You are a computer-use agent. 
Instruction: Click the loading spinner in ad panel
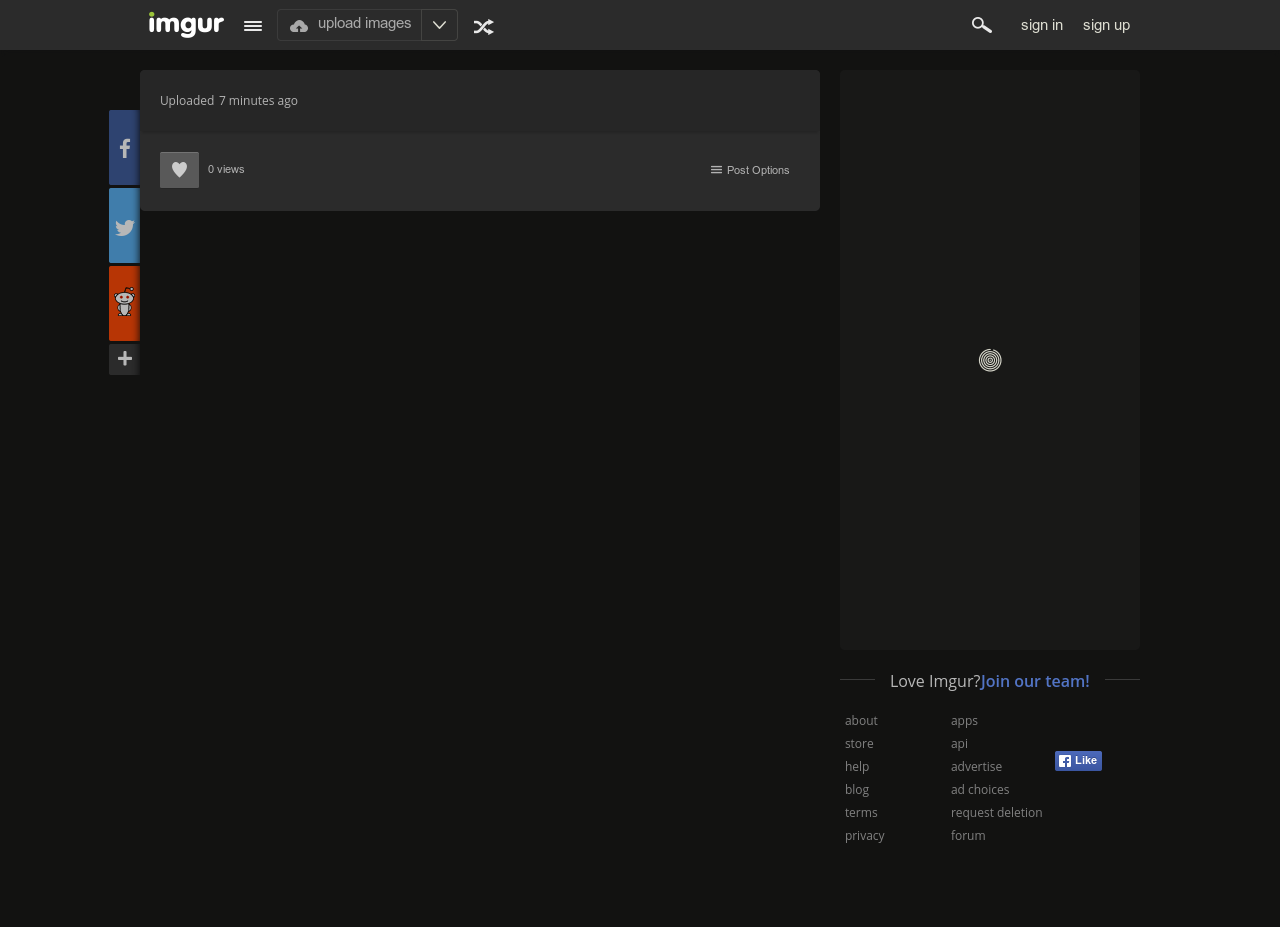(x=990, y=360)
